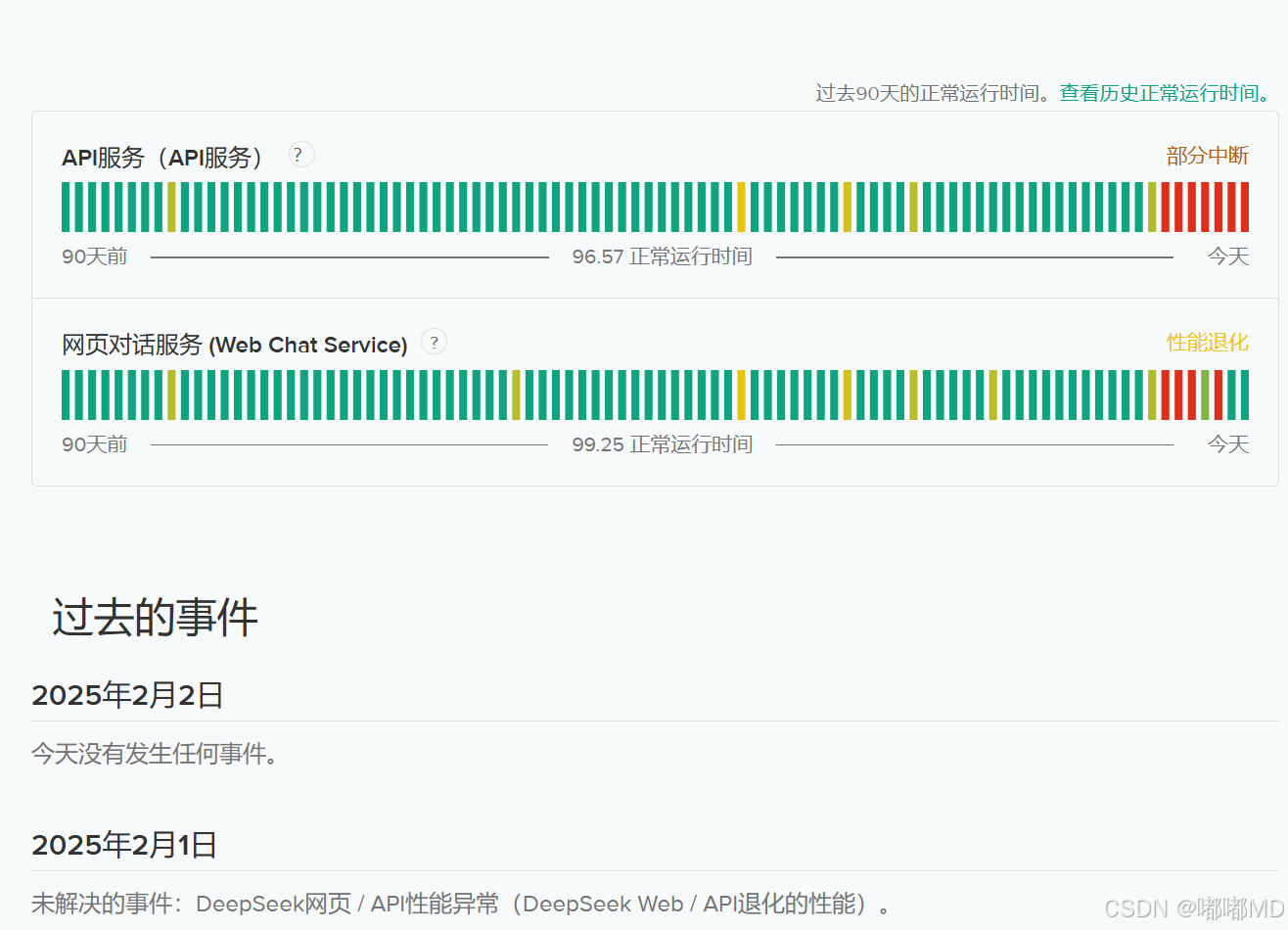The height and width of the screenshot is (930, 1288).
Task: Click the help icon beside API服务
Action: pos(301,155)
